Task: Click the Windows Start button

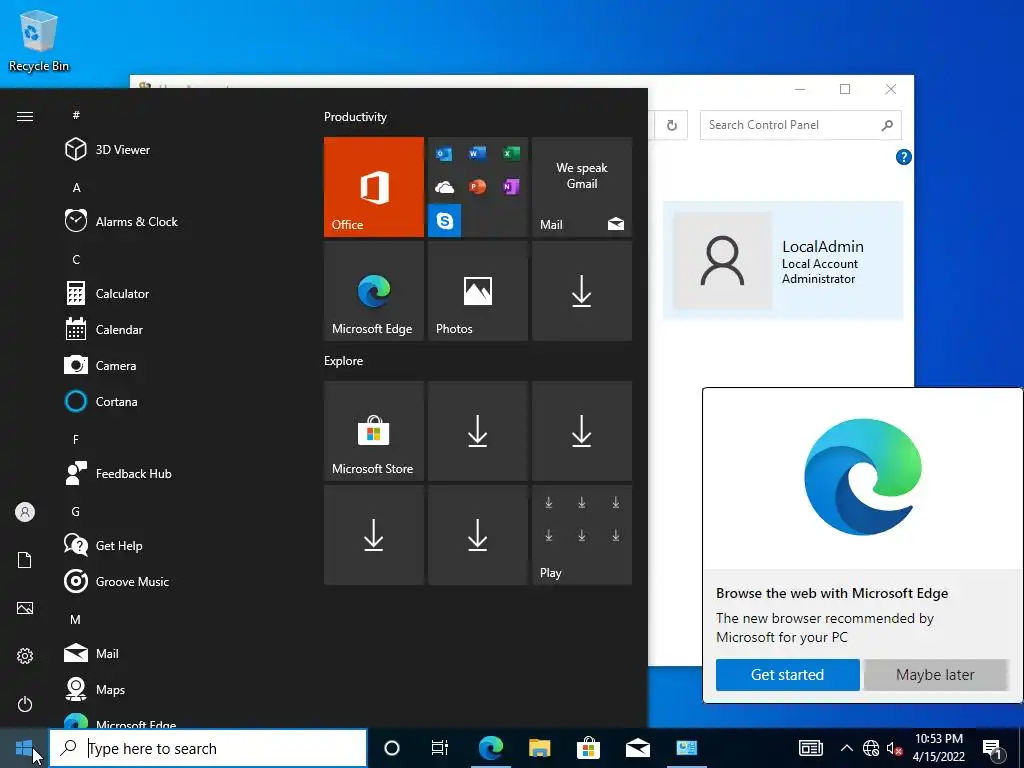Action: [x=24, y=748]
